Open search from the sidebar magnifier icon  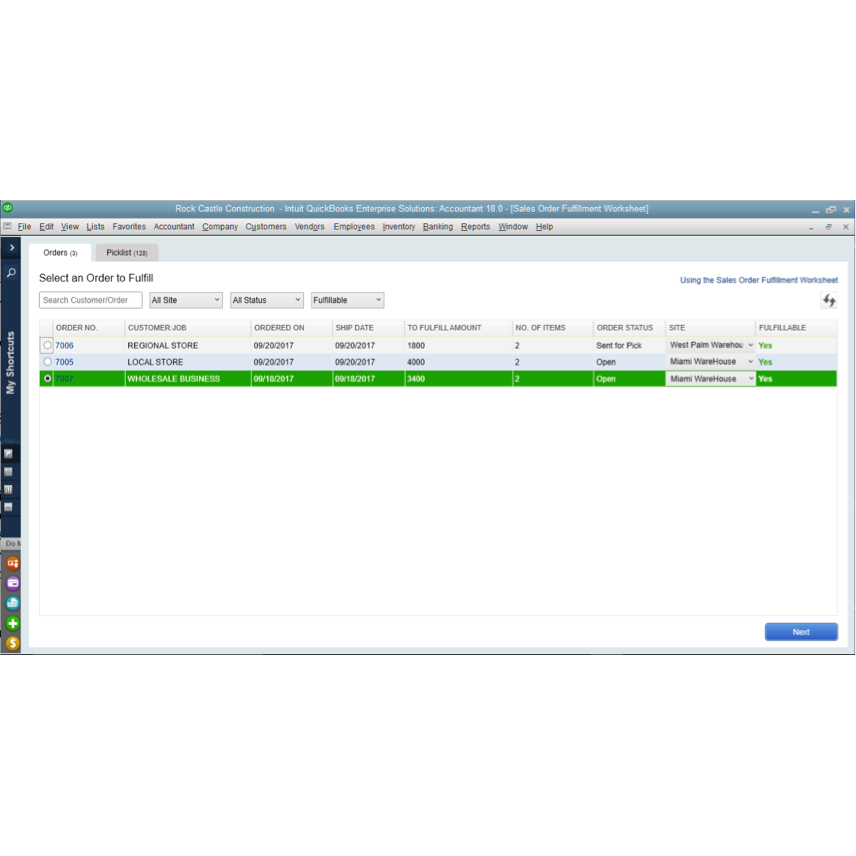[11, 272]
